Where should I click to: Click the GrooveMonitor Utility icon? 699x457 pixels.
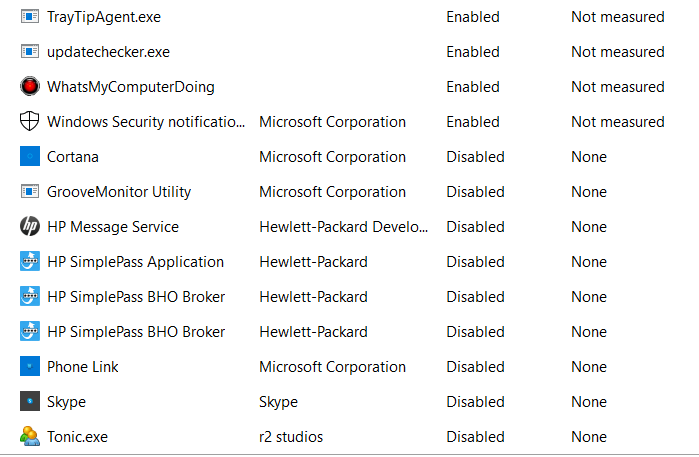click(x=29, y=192)
